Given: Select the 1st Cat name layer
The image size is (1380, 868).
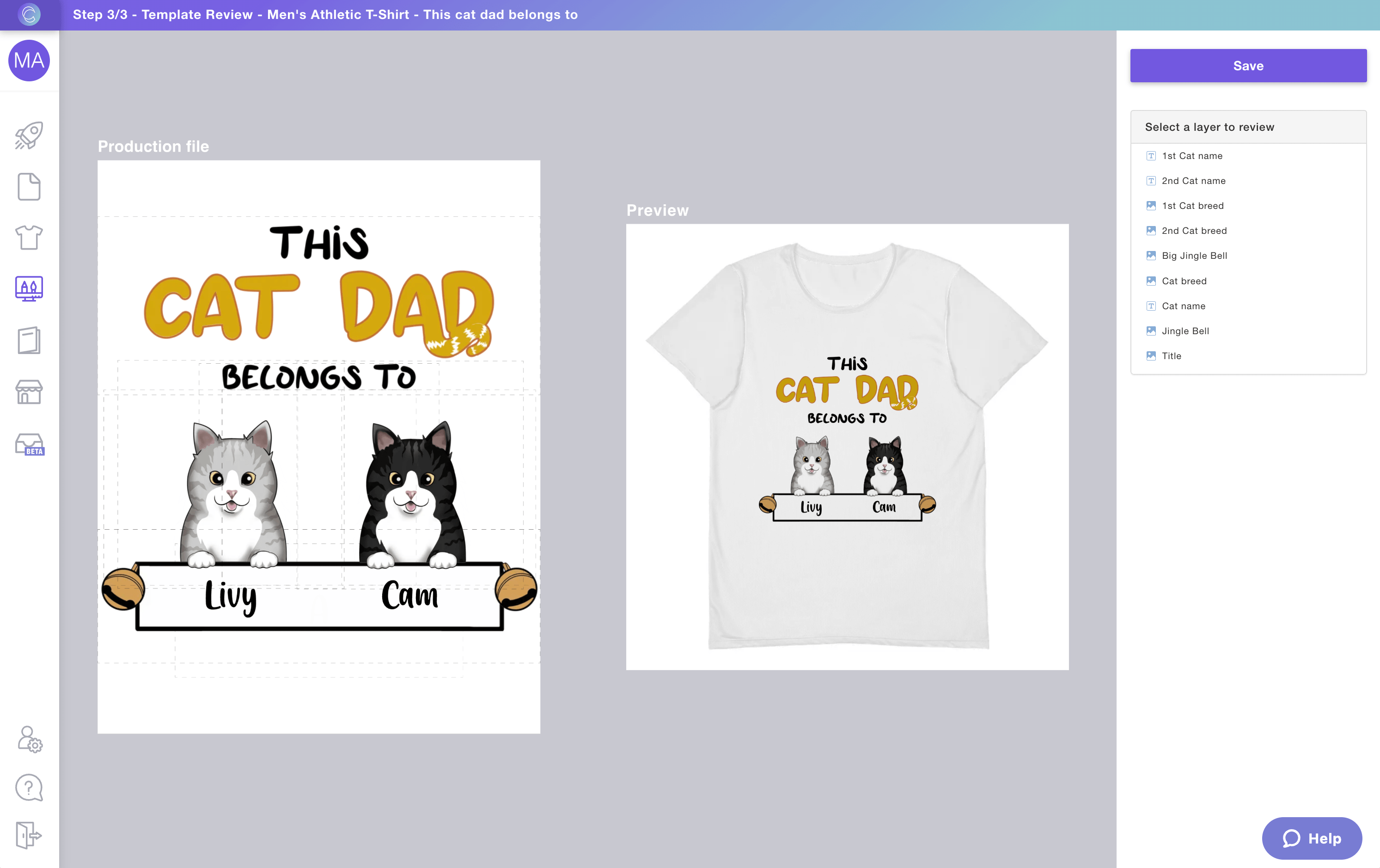Looking at the screenshot, I should pyautogui.click(x=1191, y=156).
